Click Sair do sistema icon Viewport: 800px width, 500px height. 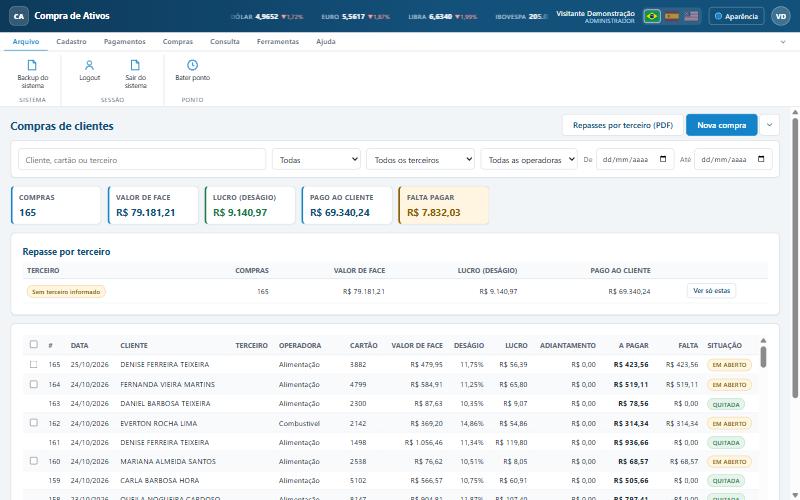(135, 65)
